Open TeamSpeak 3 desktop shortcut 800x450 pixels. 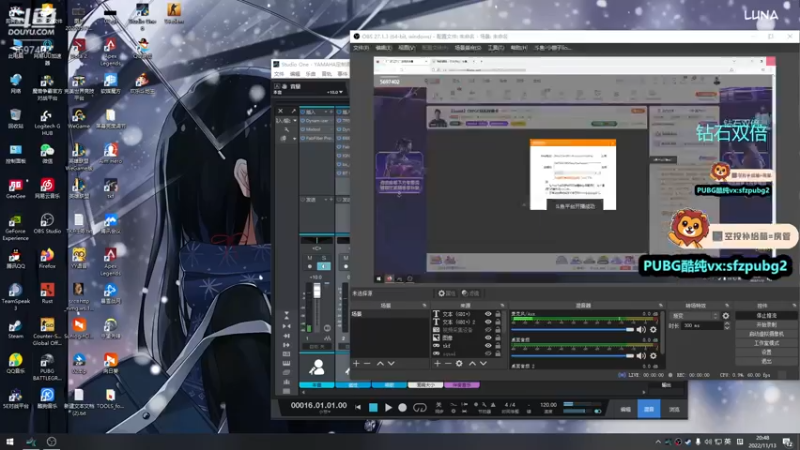pos(15,297)
